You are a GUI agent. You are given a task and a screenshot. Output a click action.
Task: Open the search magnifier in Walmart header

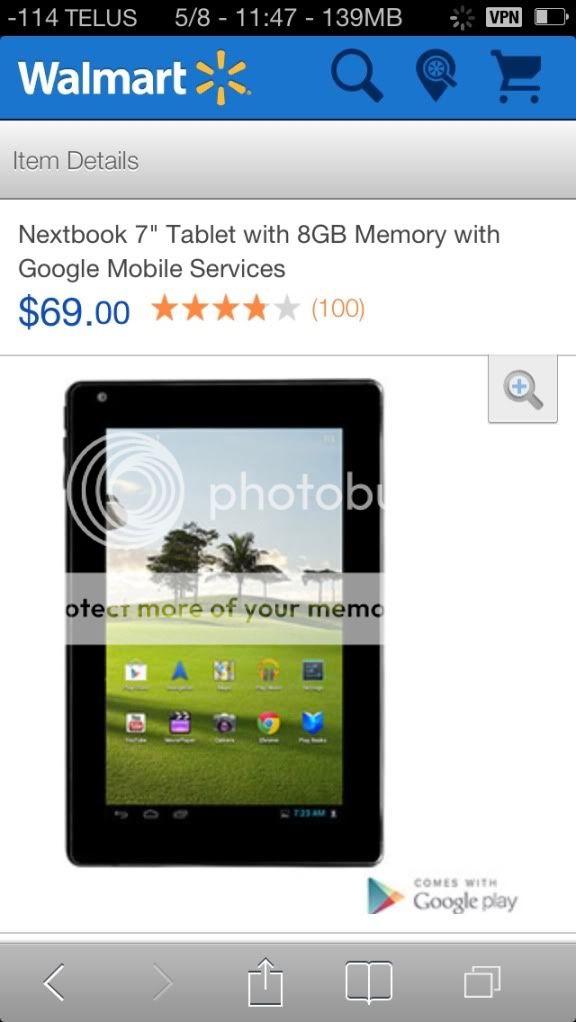[356, 76]
